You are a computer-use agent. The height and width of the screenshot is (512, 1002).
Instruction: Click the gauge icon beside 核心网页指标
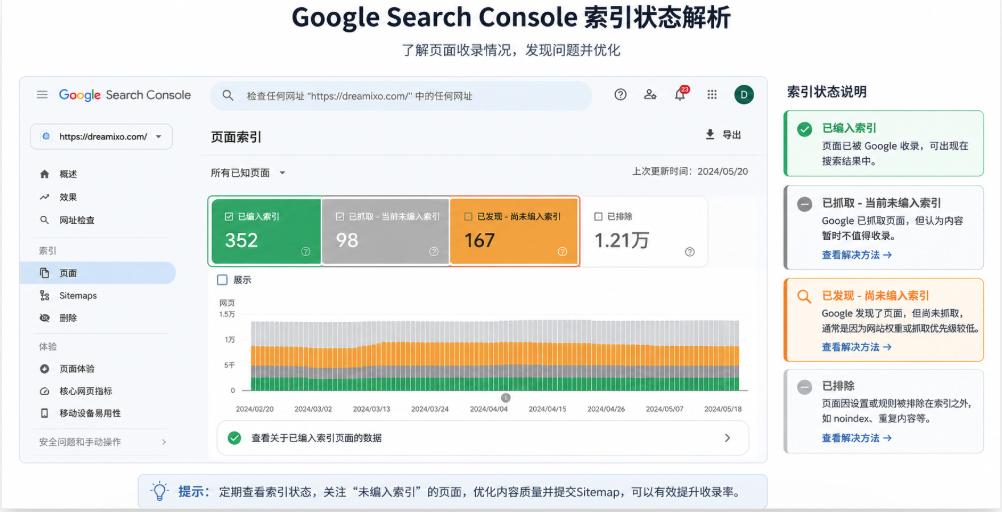point(44,391)
